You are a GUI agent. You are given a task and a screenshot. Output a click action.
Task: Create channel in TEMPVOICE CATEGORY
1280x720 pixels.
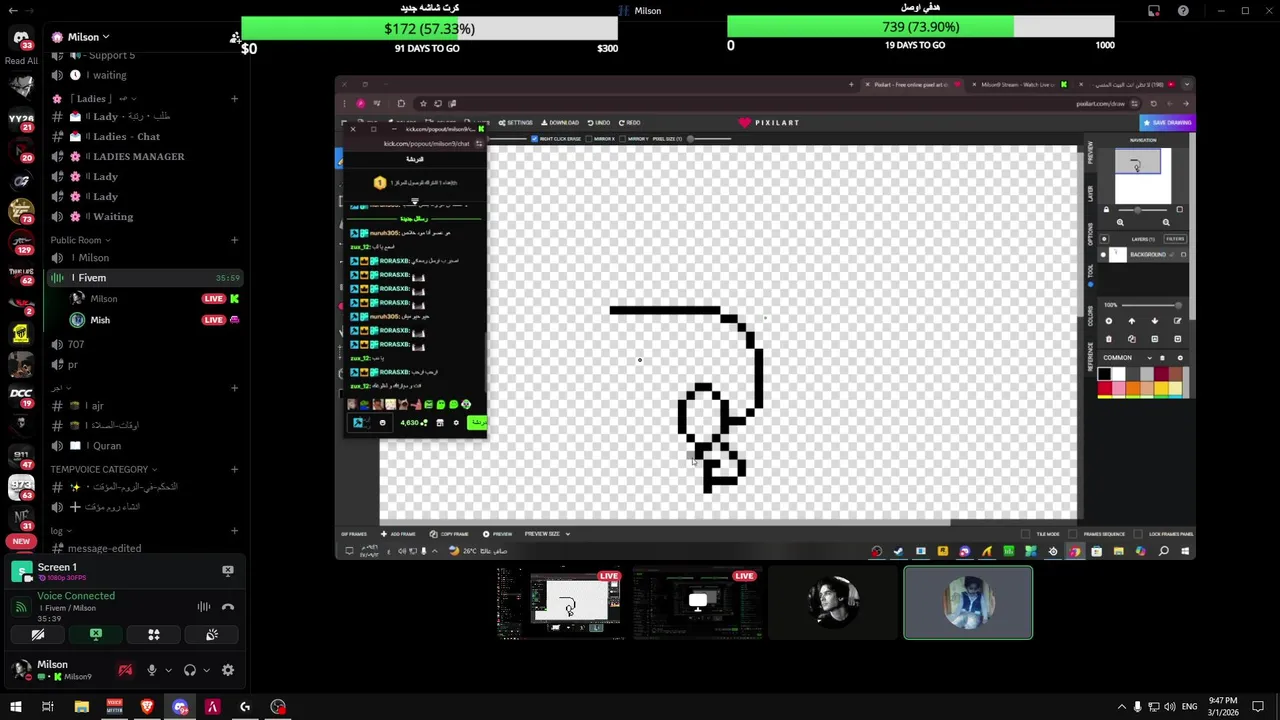point(234,469)
